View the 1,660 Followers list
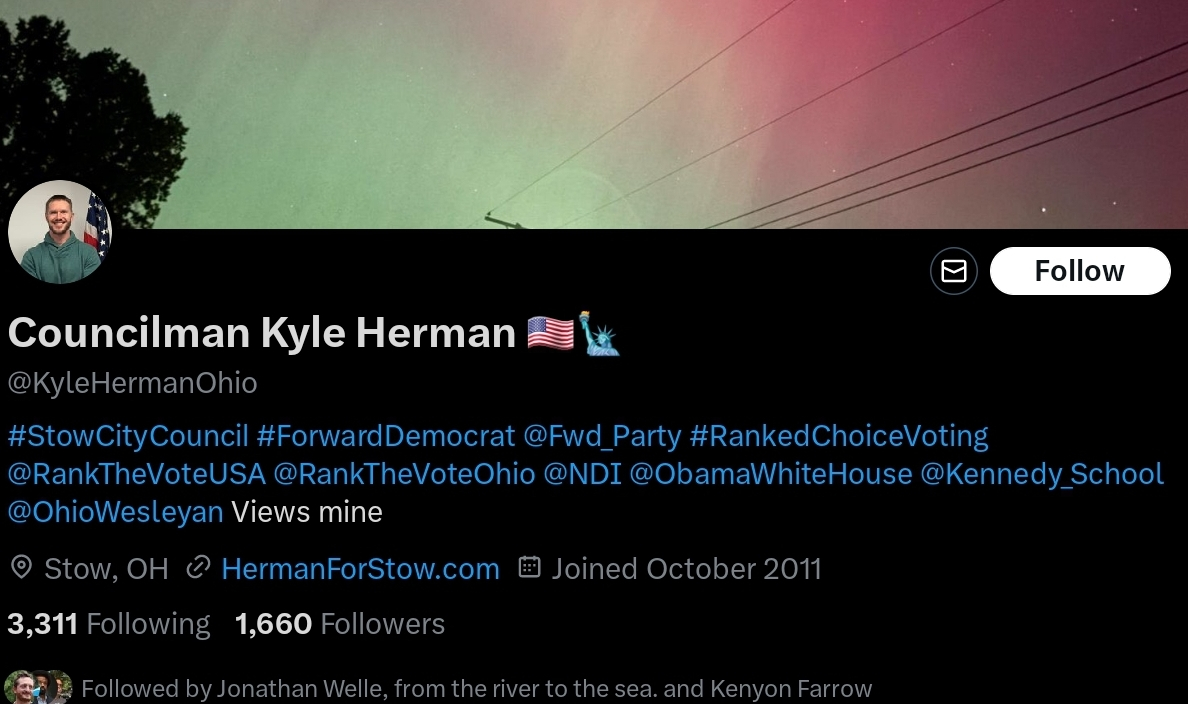 [x=340, y=624]
